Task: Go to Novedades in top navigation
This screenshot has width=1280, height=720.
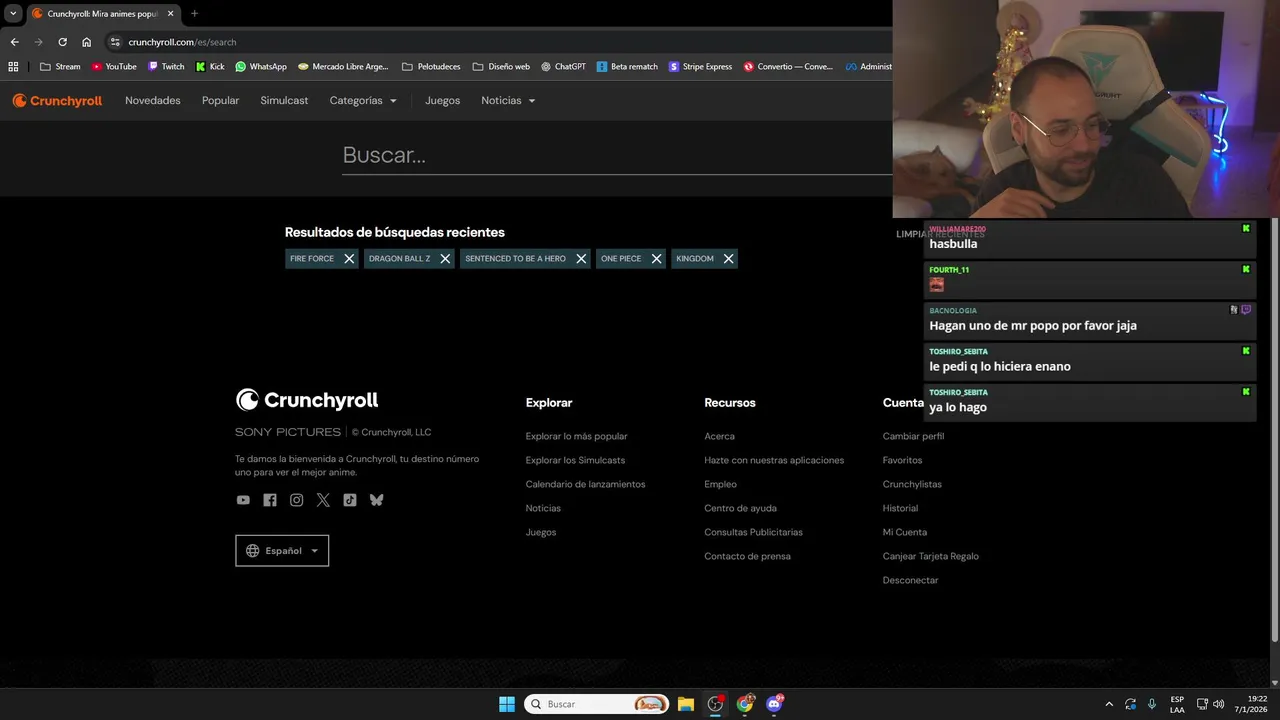Action: [x=153, y=101]
